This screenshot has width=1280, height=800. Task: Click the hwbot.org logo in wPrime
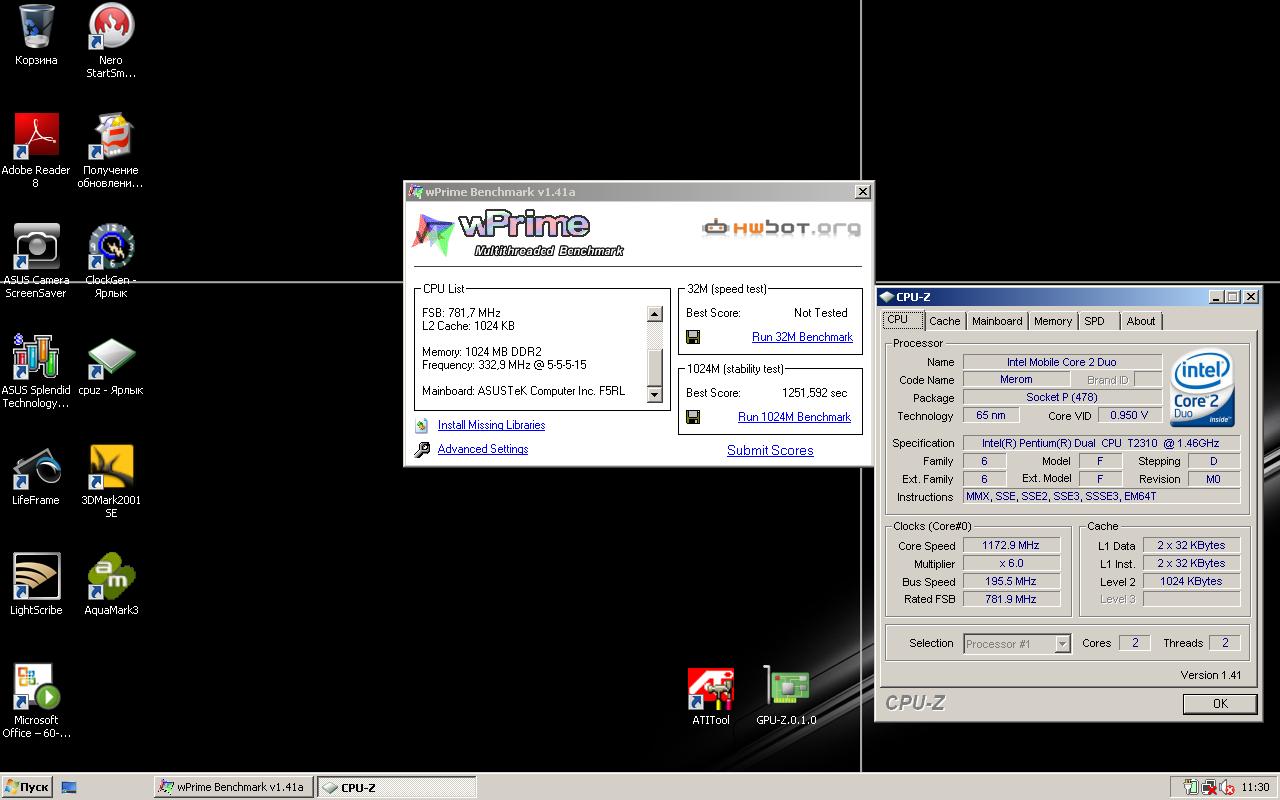[781, 228]
